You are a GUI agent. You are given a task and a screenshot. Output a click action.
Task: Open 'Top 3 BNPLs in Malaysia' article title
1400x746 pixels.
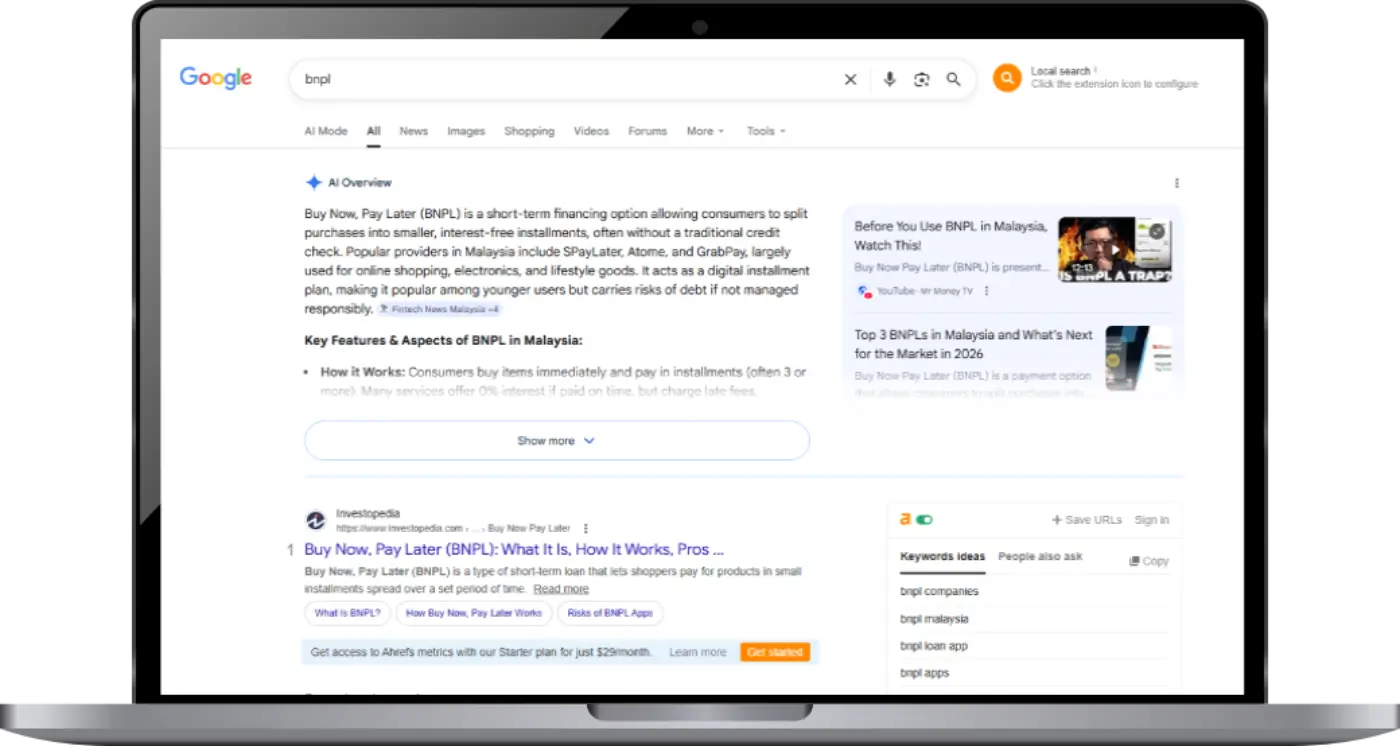pyautogui.click(x=974, y=344)
